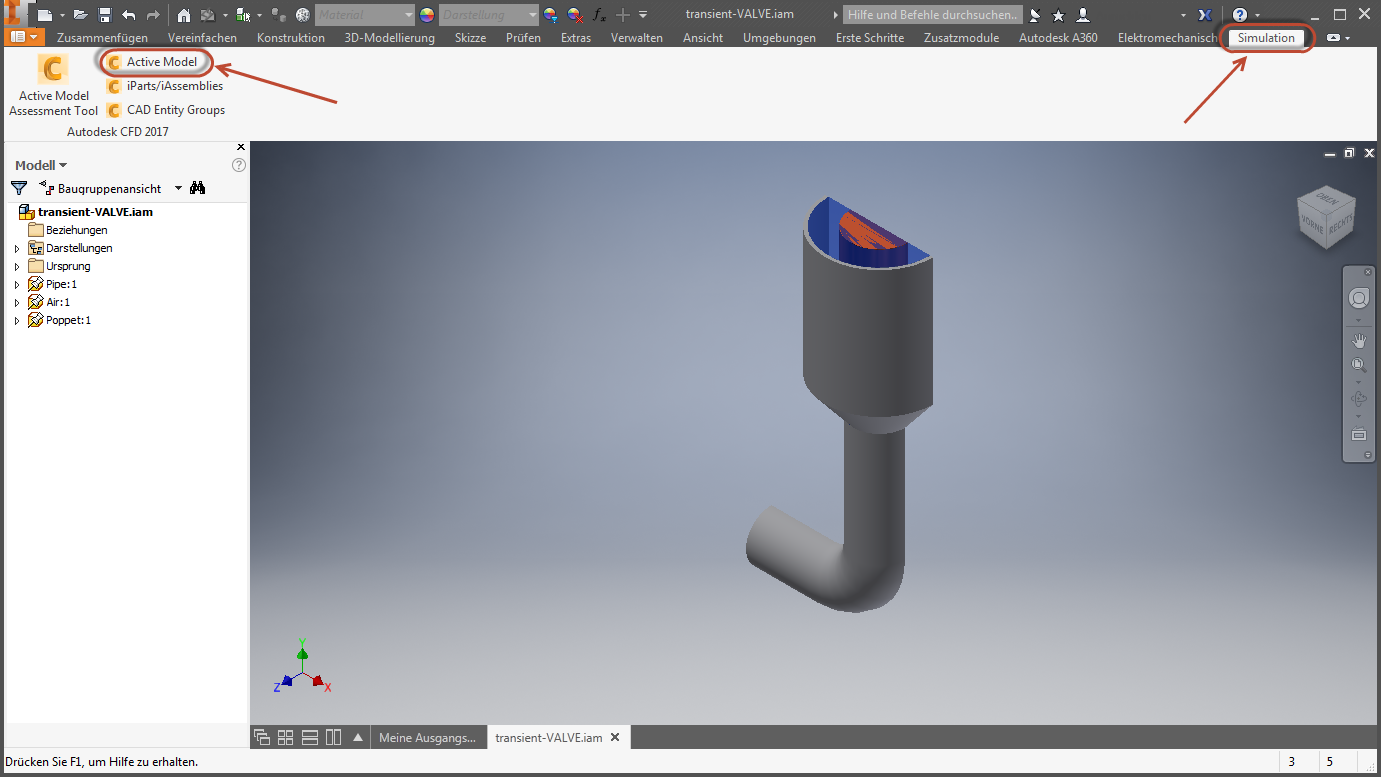
Task: Open the Extras ribbon tab
Action: pos(576,38)
